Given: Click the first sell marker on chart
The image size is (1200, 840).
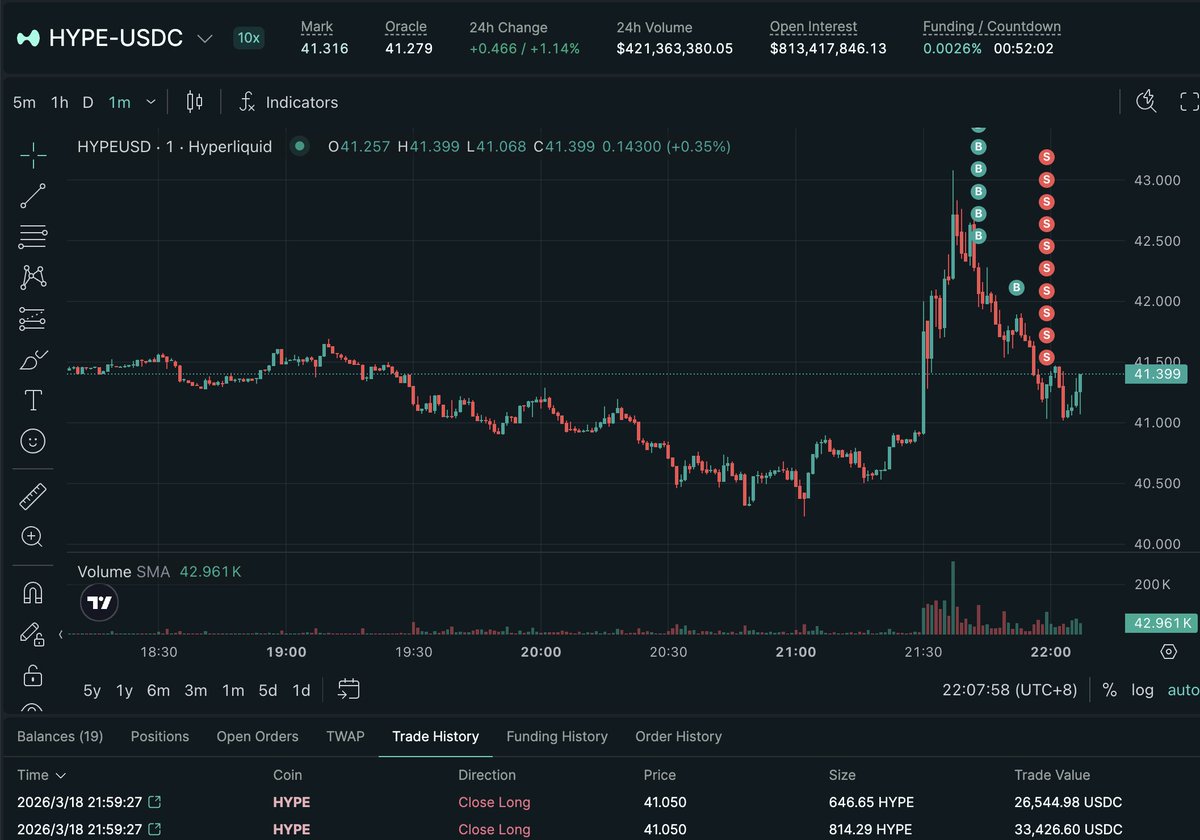Looking at the screenshot, I should 1046,157.
